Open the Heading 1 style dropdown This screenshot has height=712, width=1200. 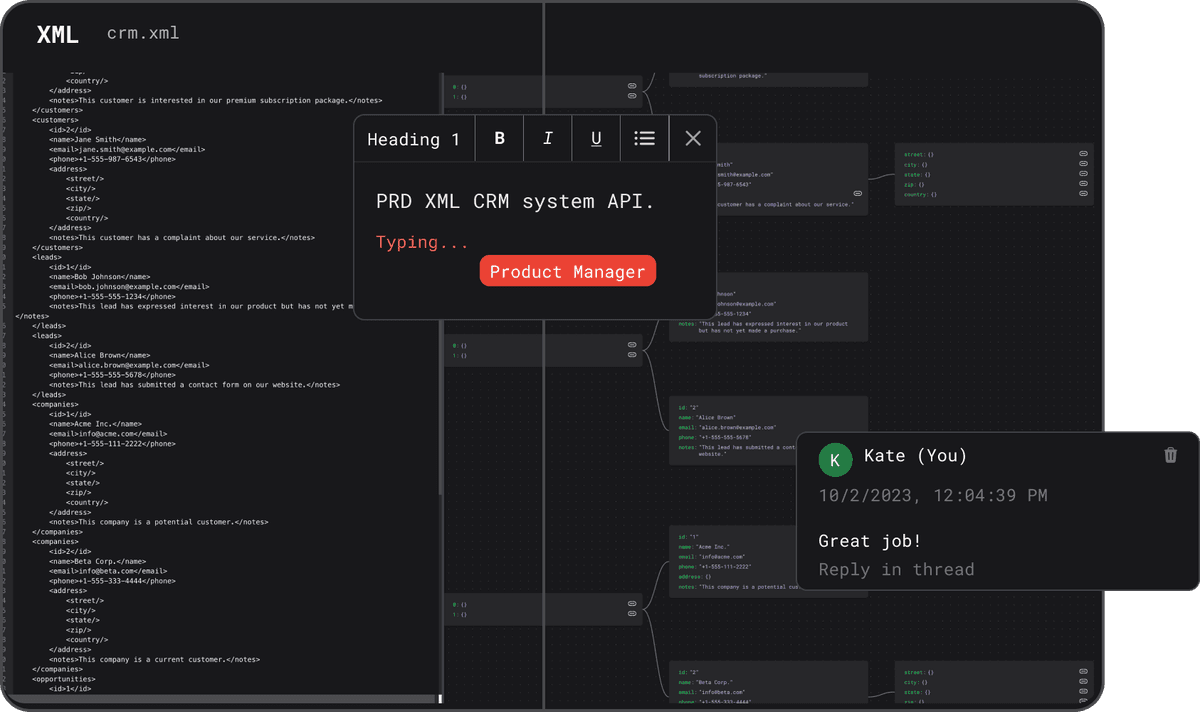[414, 138]
